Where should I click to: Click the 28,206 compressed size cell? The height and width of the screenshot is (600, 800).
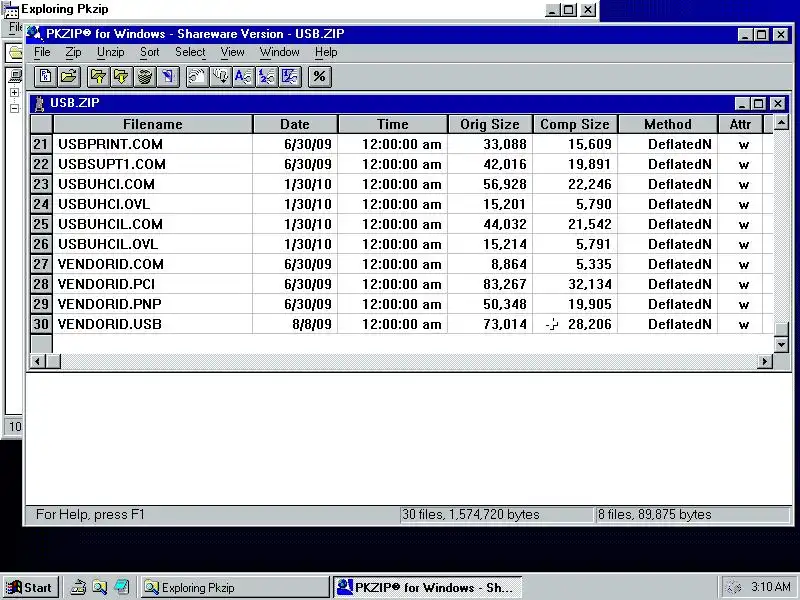pos(575,324)
